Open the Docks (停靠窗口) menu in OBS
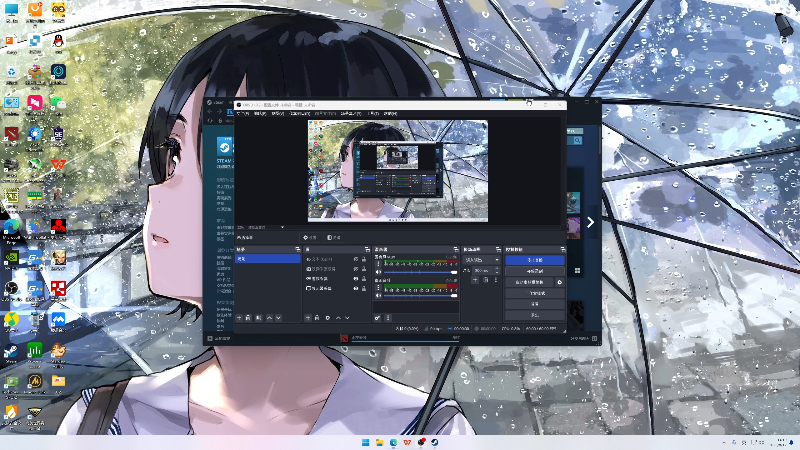Screen dimensions: 800x450 (299, 114)
